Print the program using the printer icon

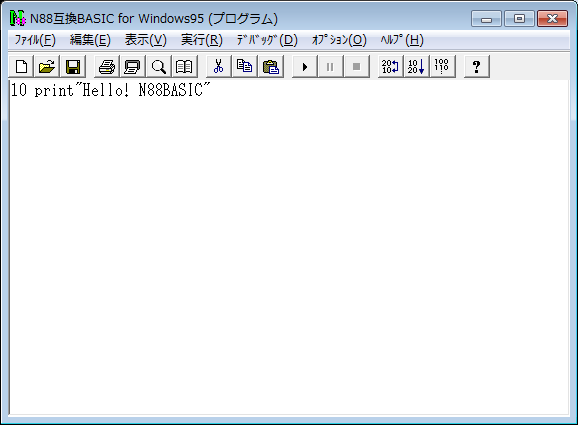(107, 67)
